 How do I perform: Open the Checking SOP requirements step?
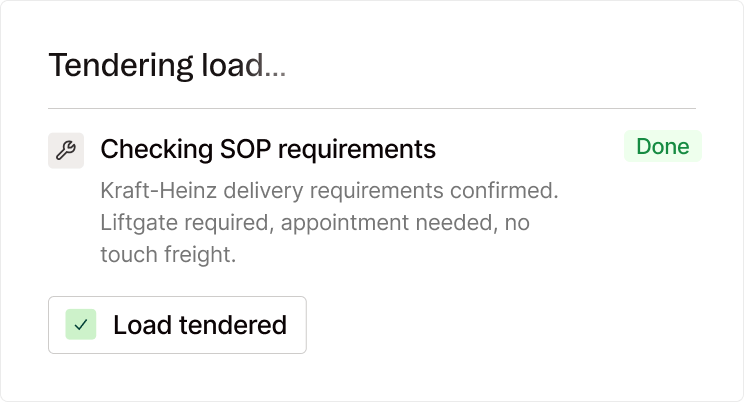tap(268, 149)
